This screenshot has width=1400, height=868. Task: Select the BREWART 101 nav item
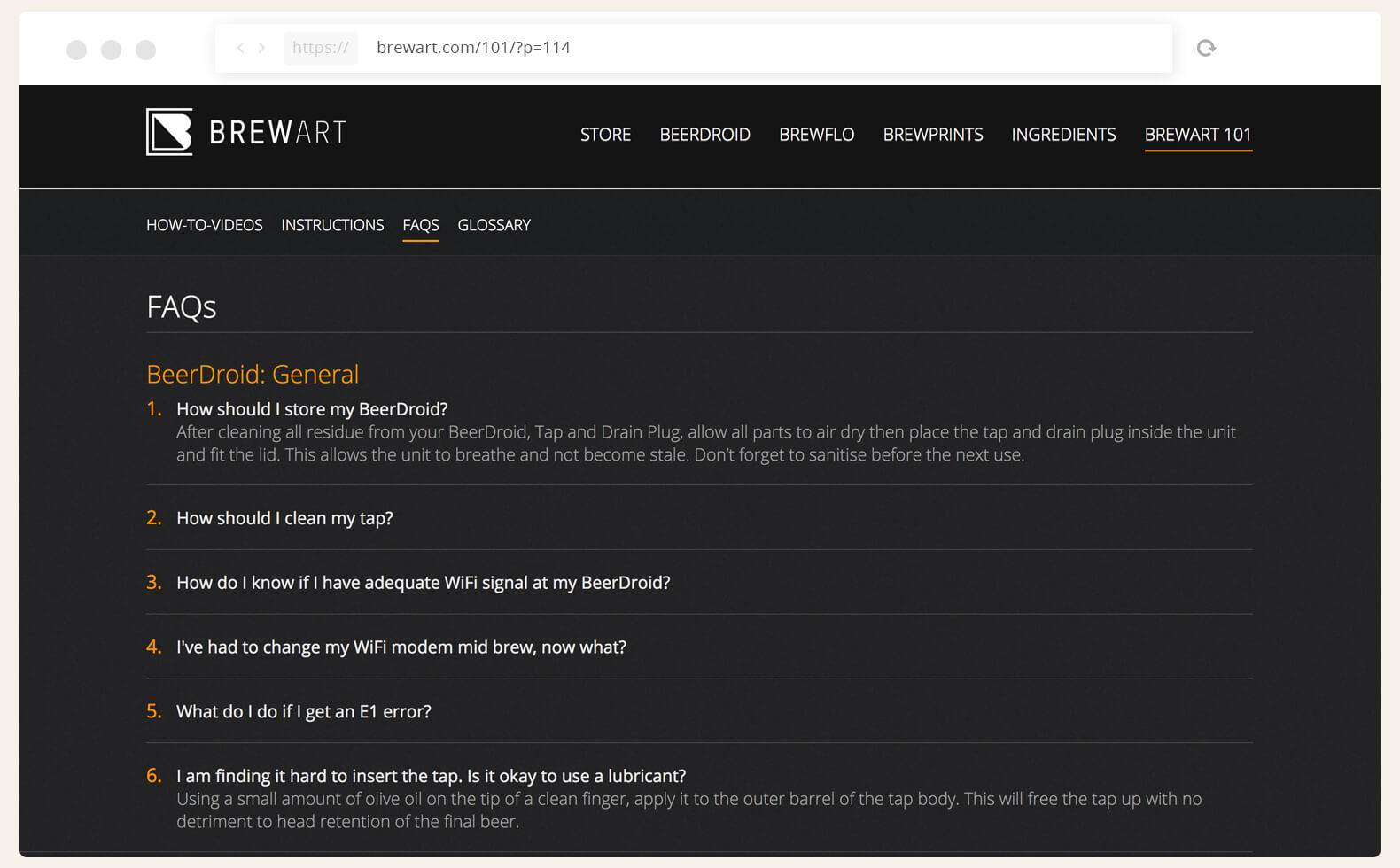(1198, 135)
